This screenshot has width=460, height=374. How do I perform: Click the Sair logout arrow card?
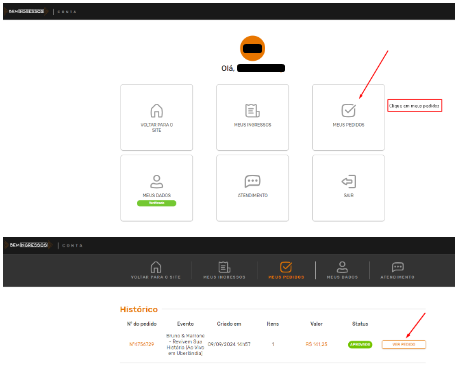click(348, 188)
